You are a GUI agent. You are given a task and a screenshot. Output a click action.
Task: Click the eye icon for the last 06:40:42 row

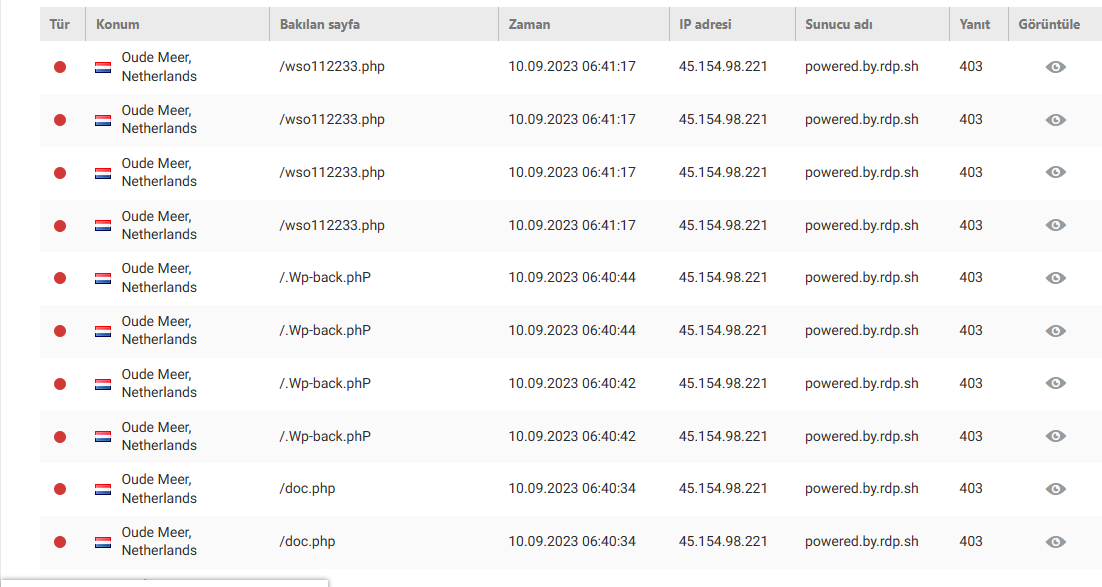1055,436
